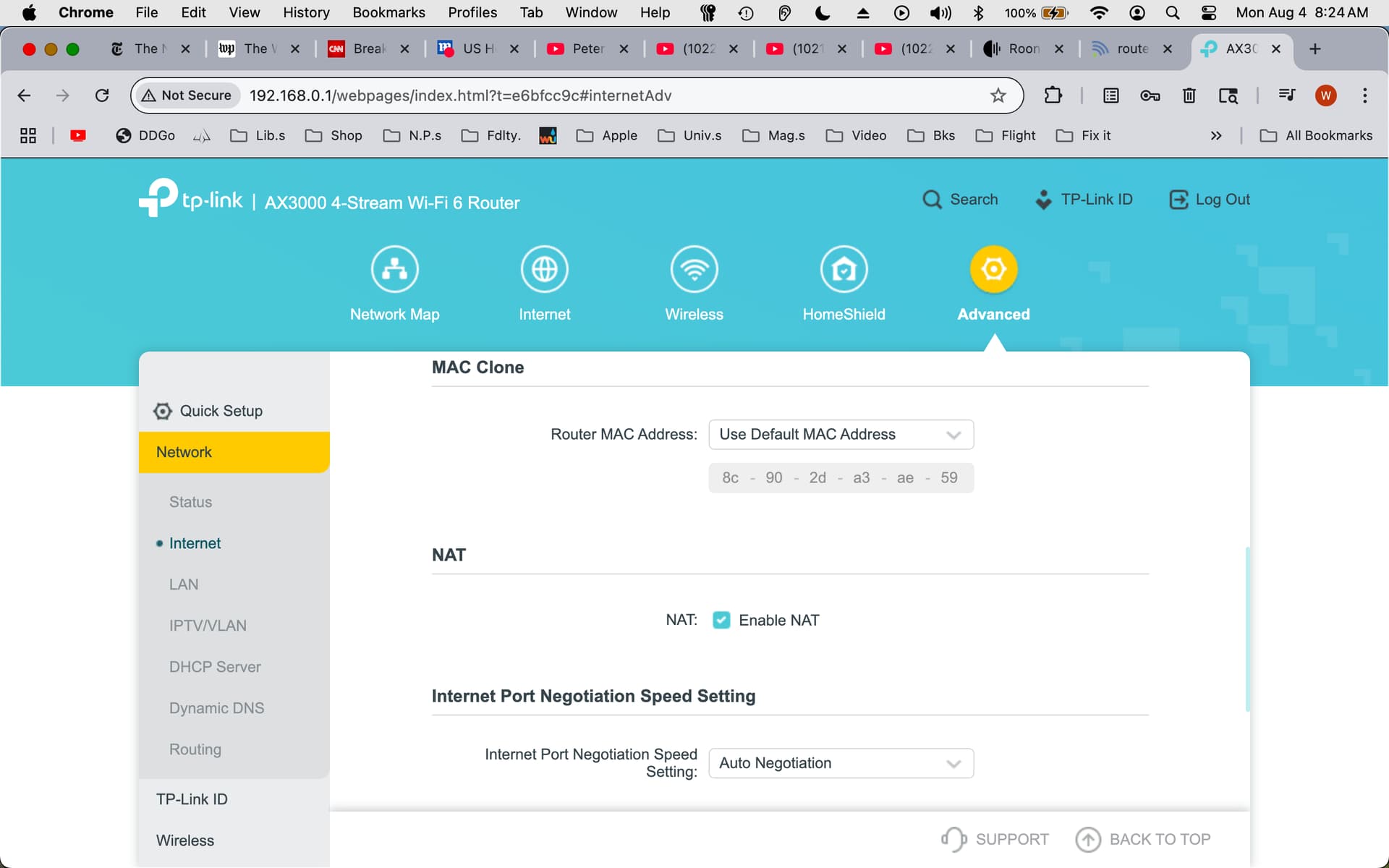Open the Network Map icon
Image resolution: width=1389 pixels, height=868 pixels.
394,269
